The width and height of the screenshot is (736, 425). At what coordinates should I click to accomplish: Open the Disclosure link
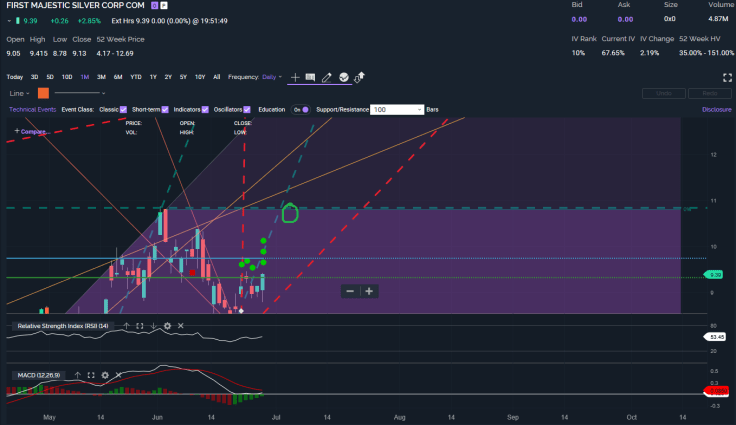tap(716, 109)
